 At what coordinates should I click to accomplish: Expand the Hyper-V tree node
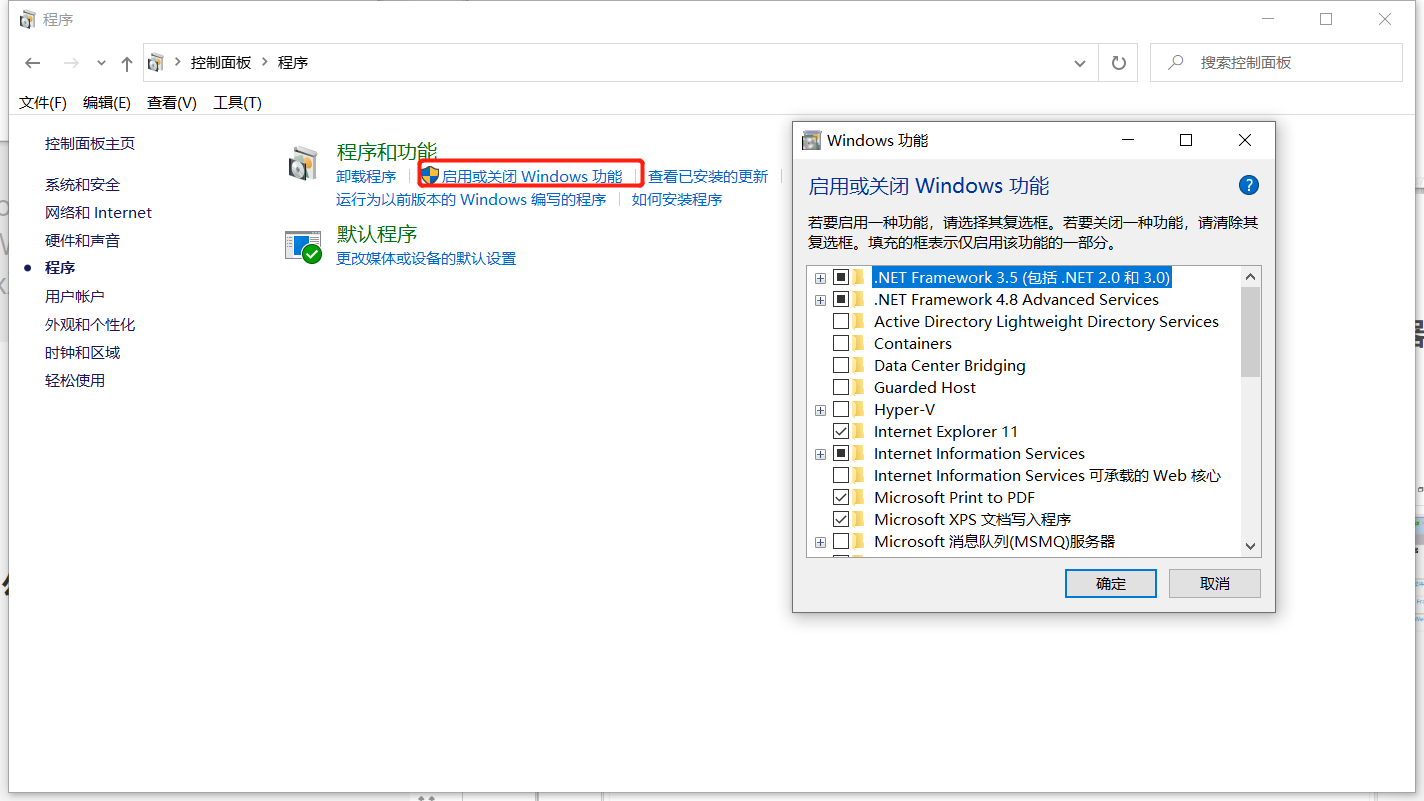820,409
